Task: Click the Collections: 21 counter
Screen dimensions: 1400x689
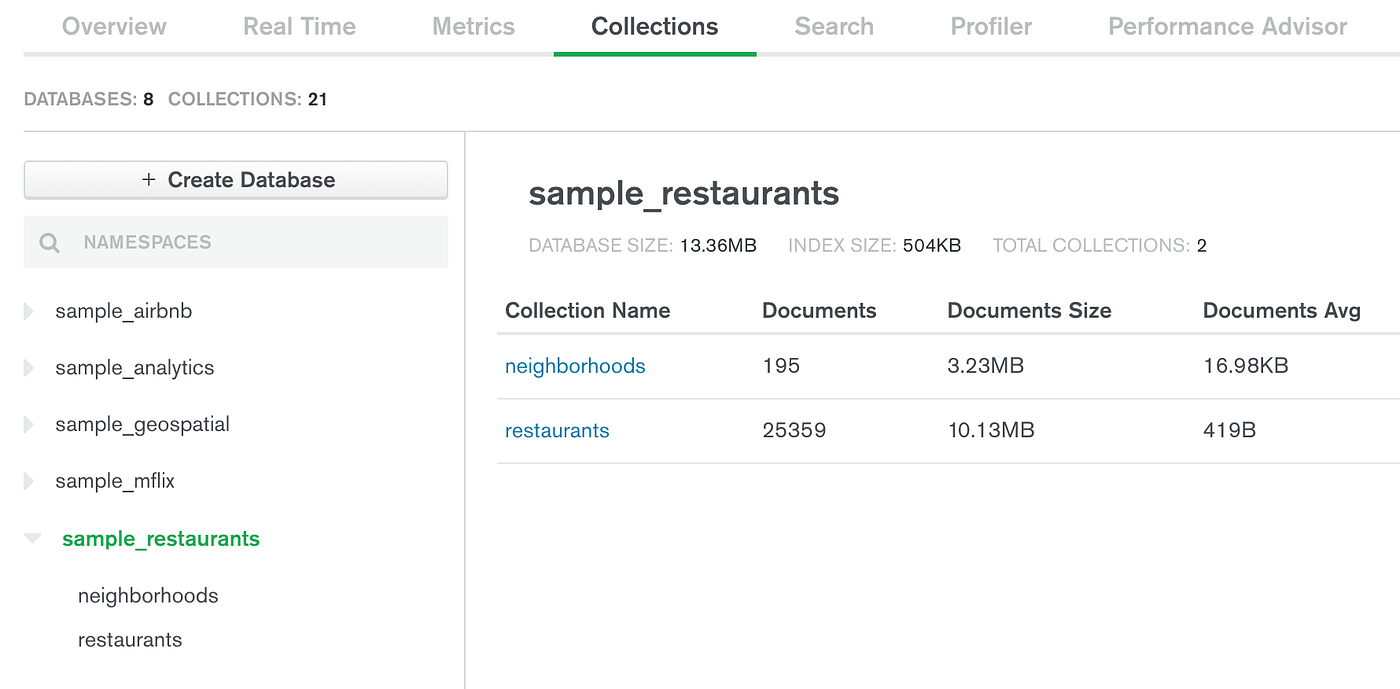Action: point(248,99)
